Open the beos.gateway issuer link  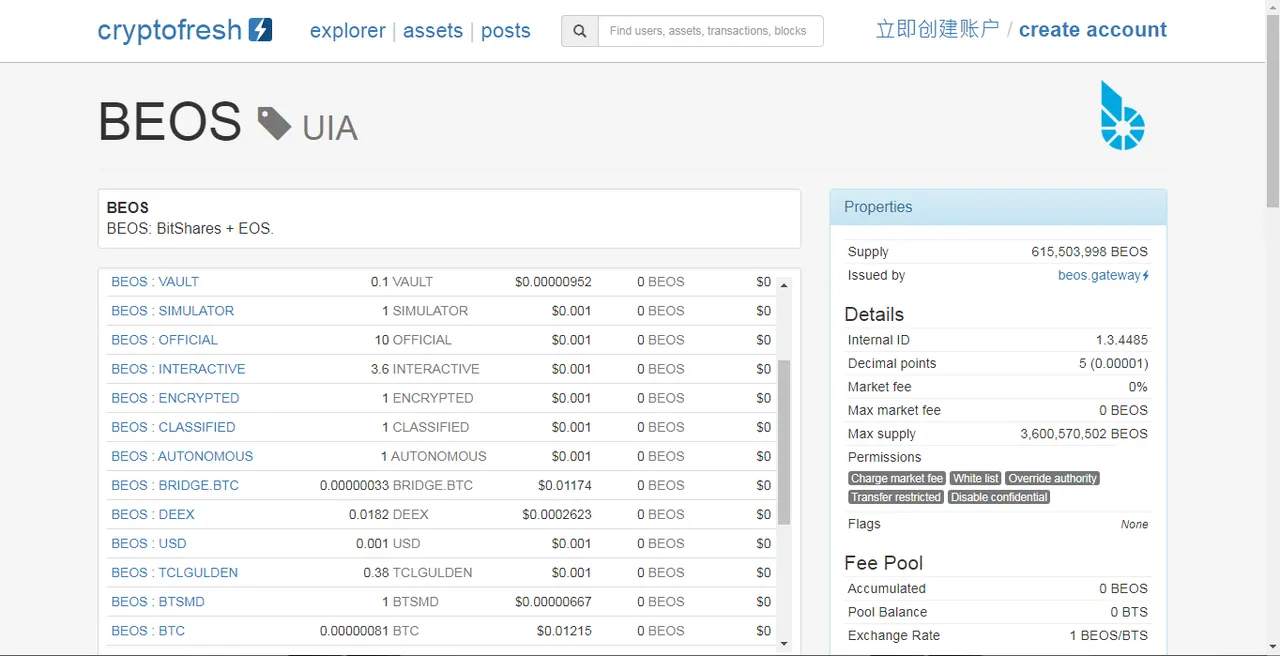tap(1099, 276)
